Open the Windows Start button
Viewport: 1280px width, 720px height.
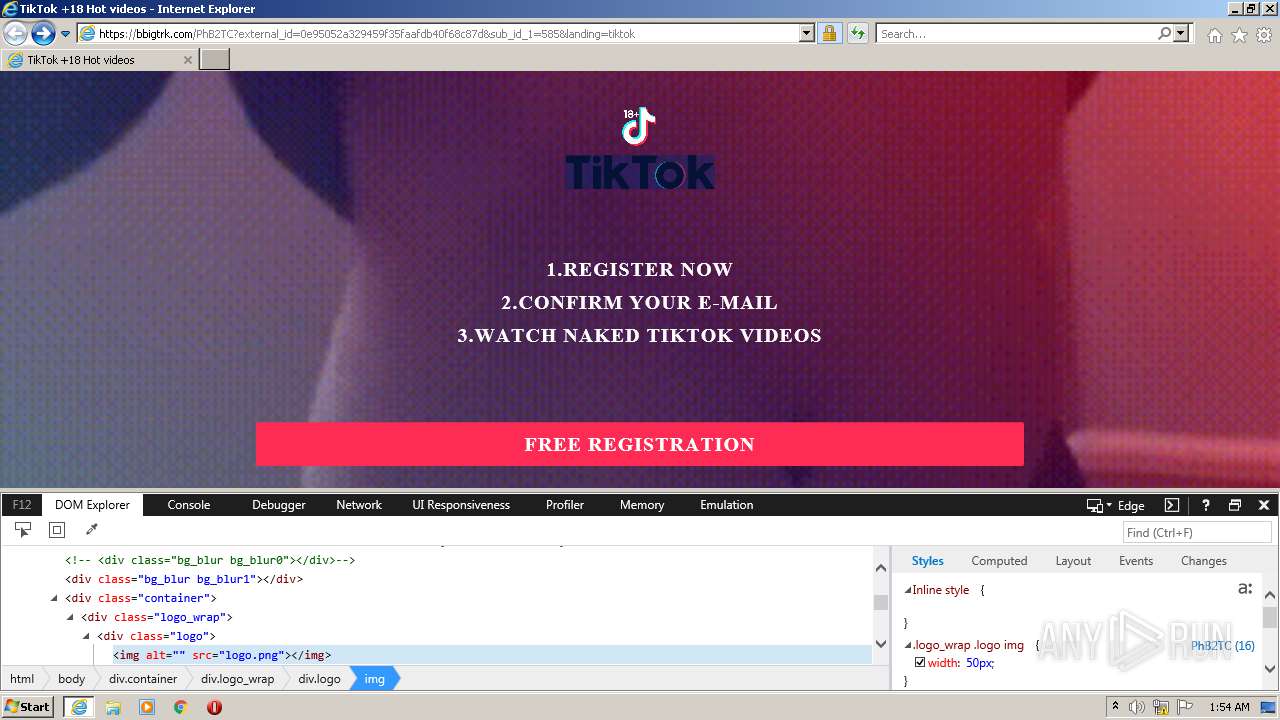coord(28,706)
